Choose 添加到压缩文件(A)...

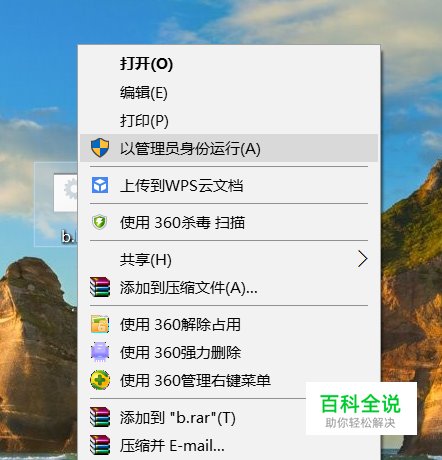pyautogui.click(x=229, y=287)
